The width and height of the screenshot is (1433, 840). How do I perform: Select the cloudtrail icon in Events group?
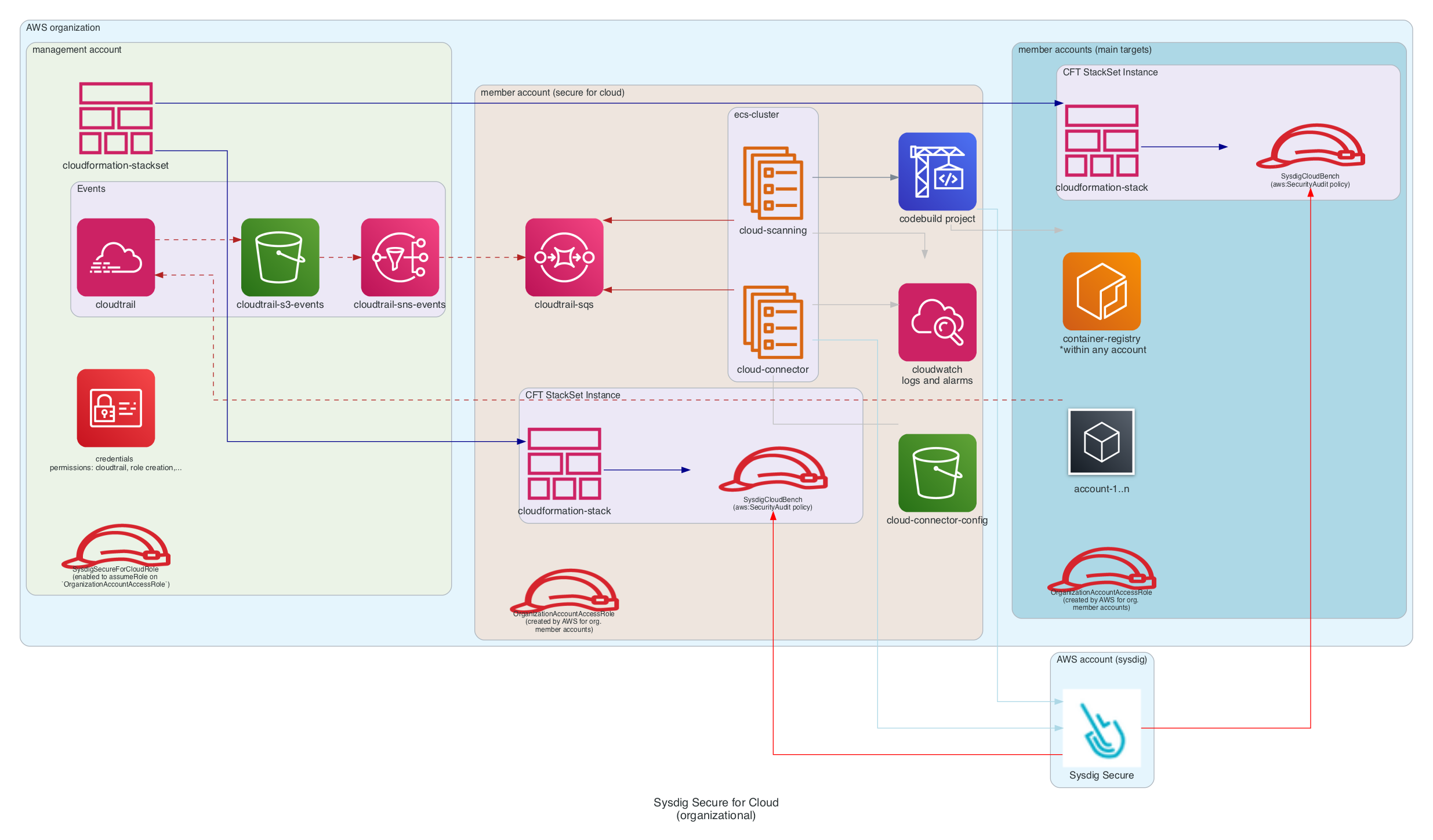(115, 257)
